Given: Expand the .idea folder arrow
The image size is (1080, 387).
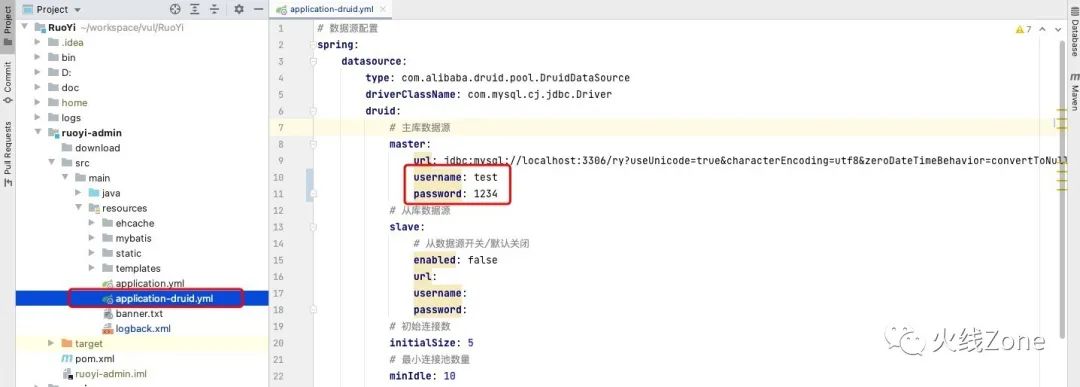Looking at the screenshot, I should (38, 43).
